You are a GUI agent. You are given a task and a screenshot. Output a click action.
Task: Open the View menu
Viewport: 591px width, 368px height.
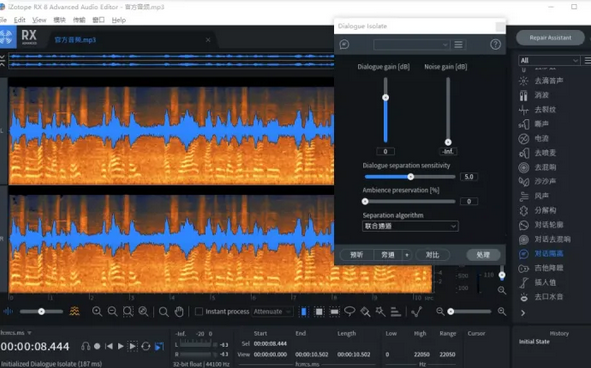[x=39, y=20]
